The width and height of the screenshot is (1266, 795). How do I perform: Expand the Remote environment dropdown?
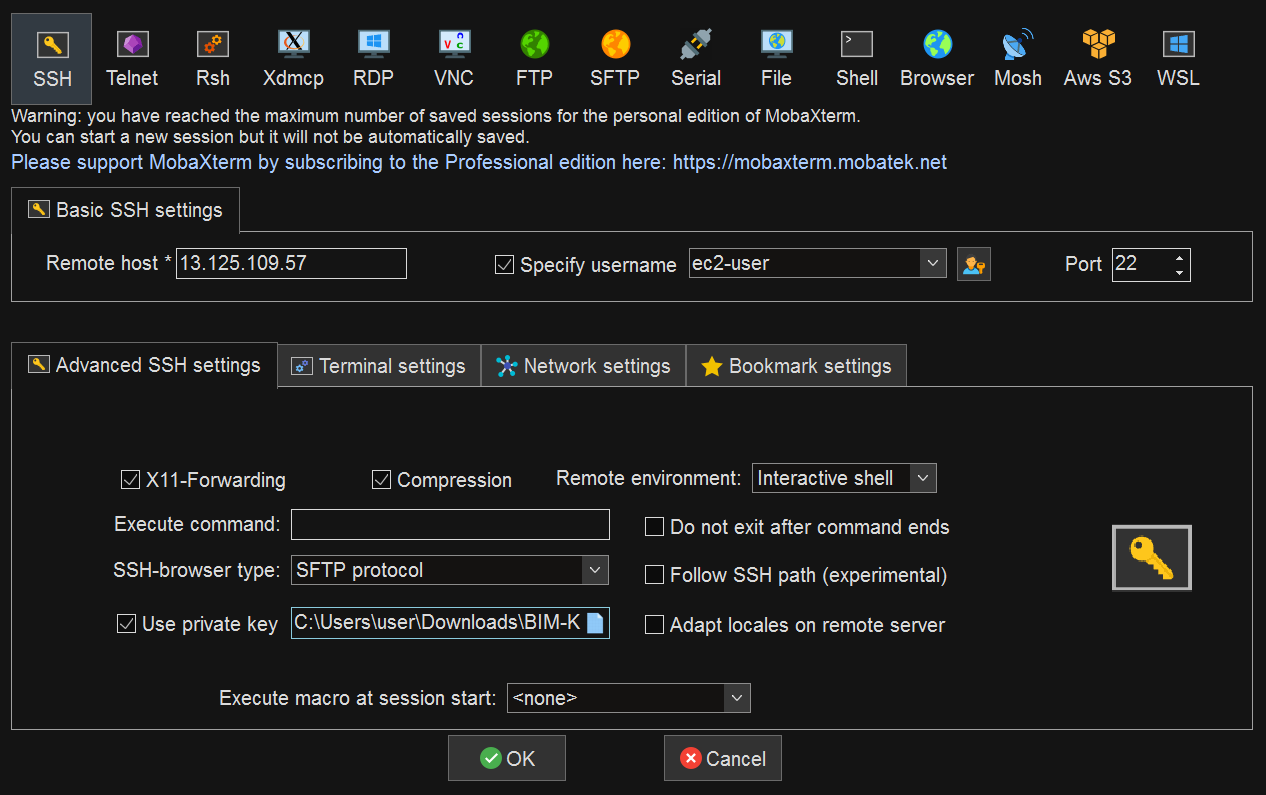(923, 478)
